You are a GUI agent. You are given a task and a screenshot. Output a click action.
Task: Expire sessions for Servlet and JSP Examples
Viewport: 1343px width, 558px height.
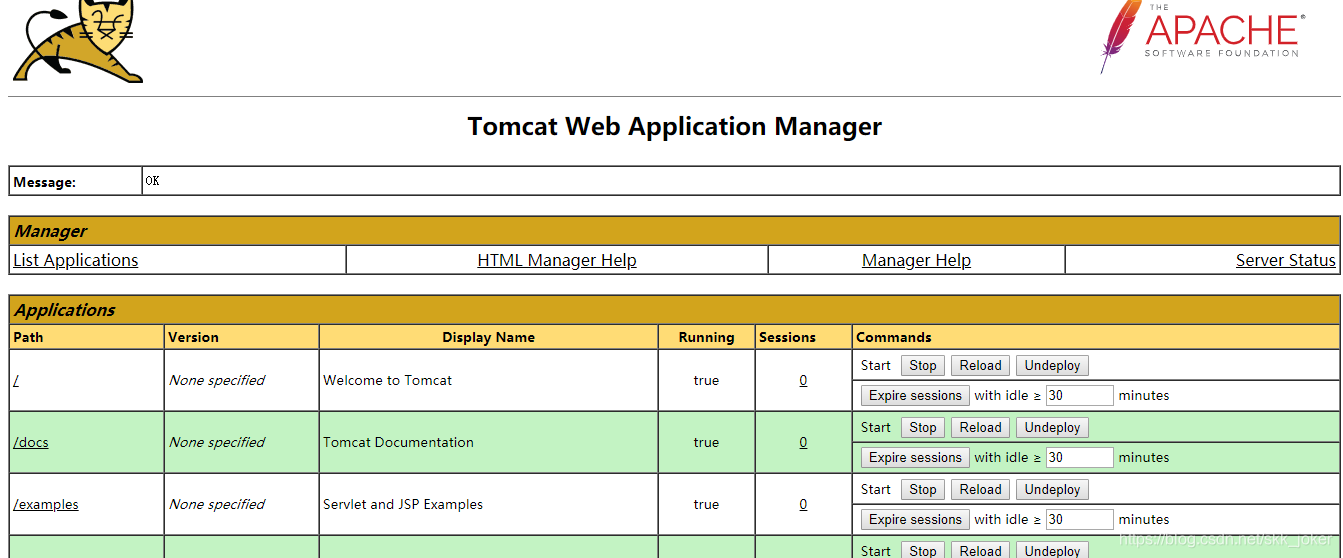[915, 520]
